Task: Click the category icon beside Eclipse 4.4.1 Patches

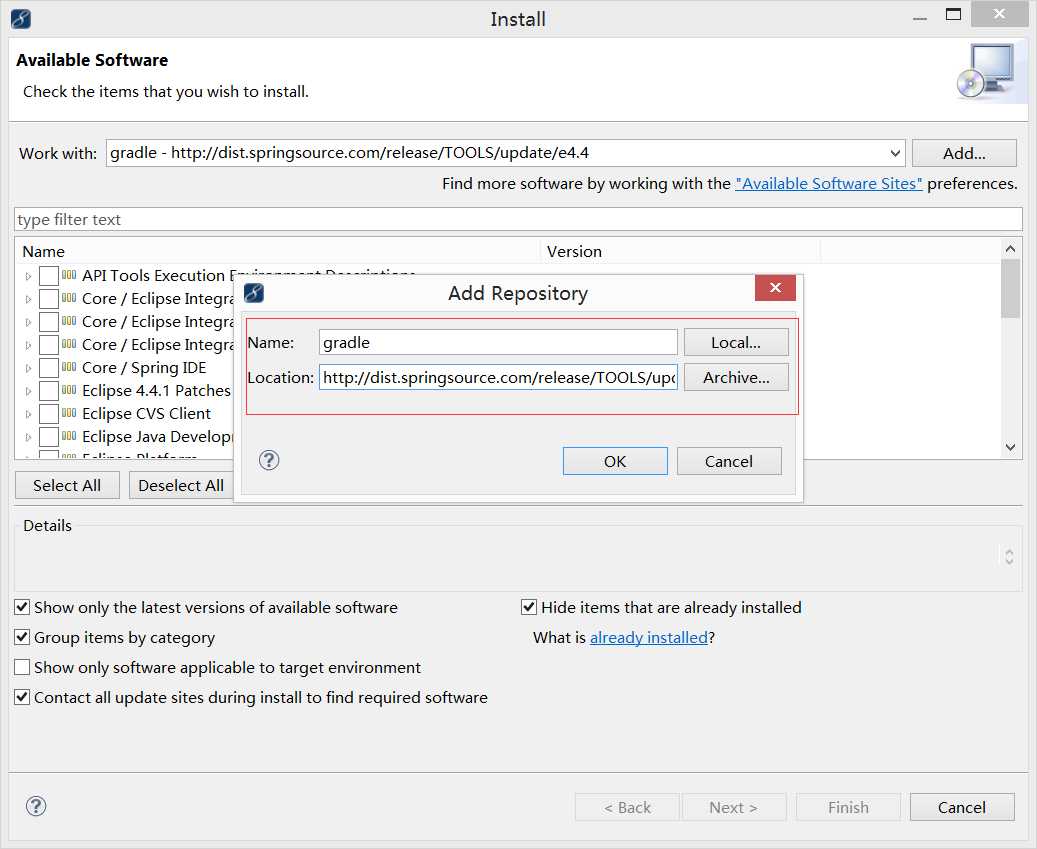Action: 69,389
